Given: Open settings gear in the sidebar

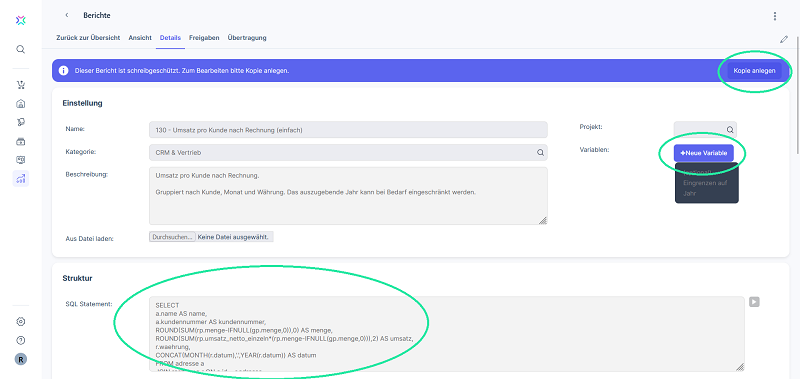Looking at the screenshot, I should coord(20,322).
